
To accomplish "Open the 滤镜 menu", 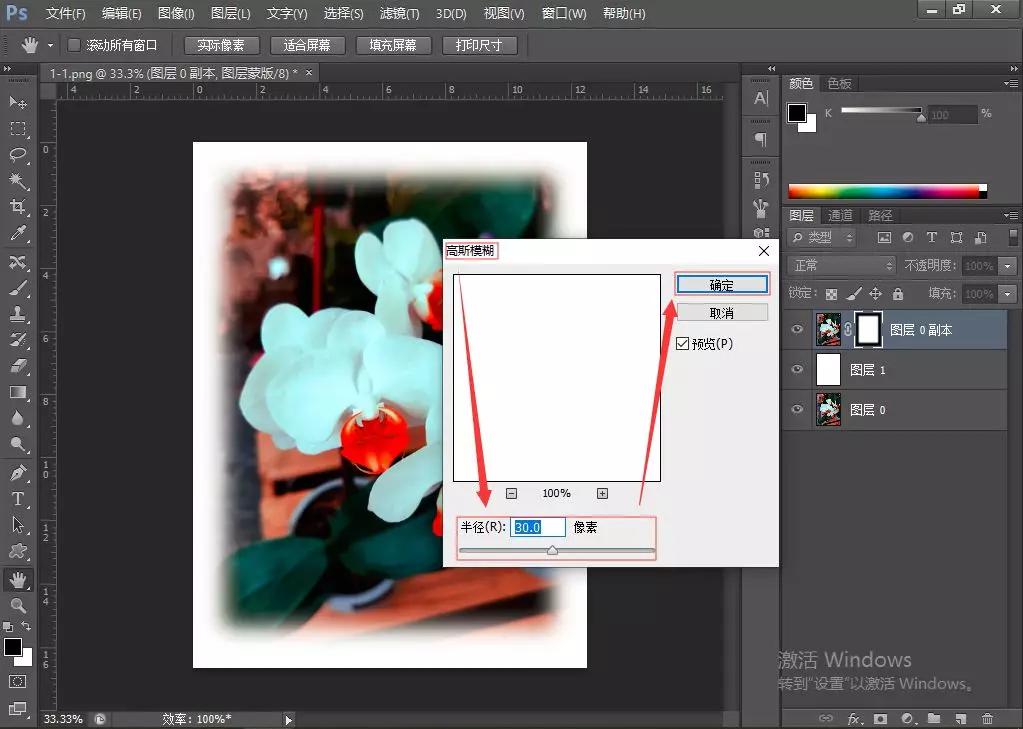I will pos(399,13).
